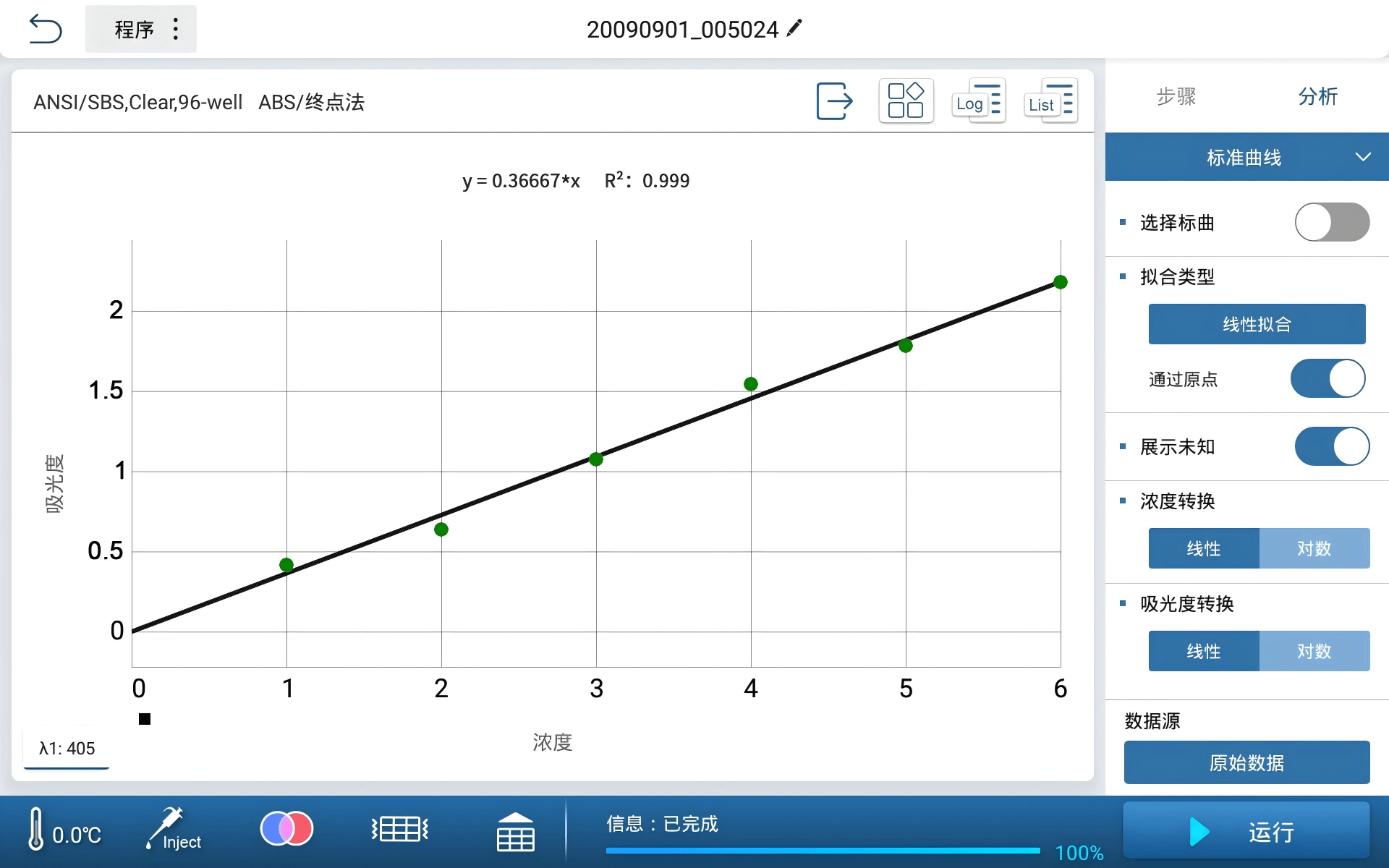Click the thermometer temperature icon
1389x868 pixels.
tap(36, 829)
